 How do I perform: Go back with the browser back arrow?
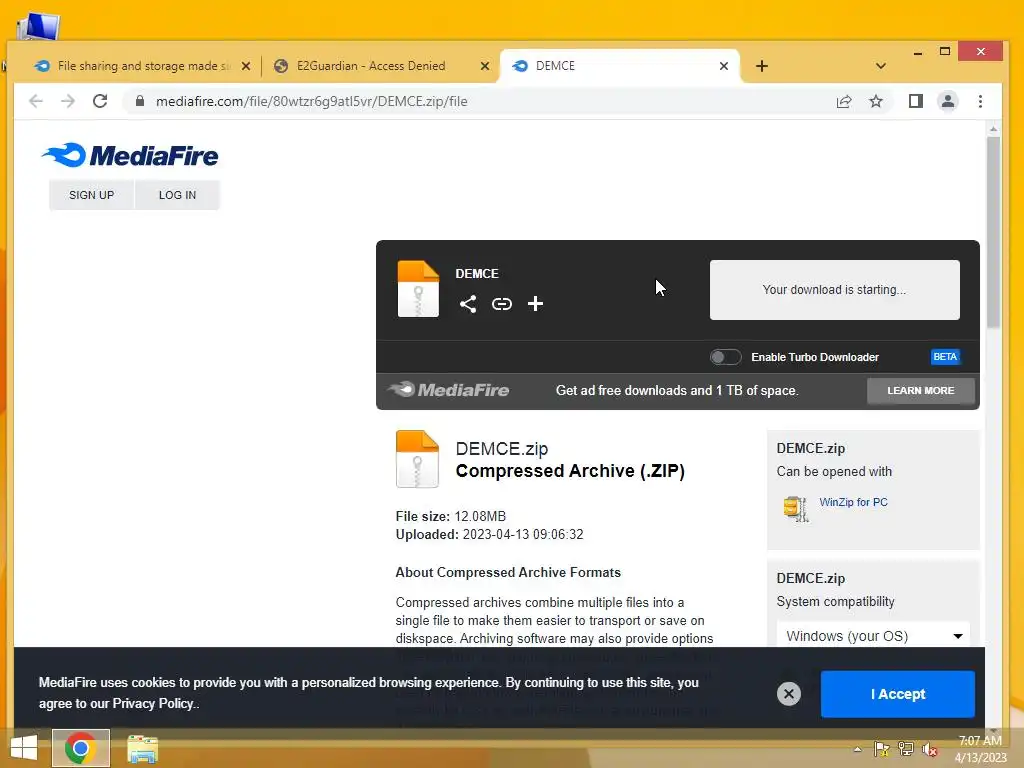(x=36, y=101)
